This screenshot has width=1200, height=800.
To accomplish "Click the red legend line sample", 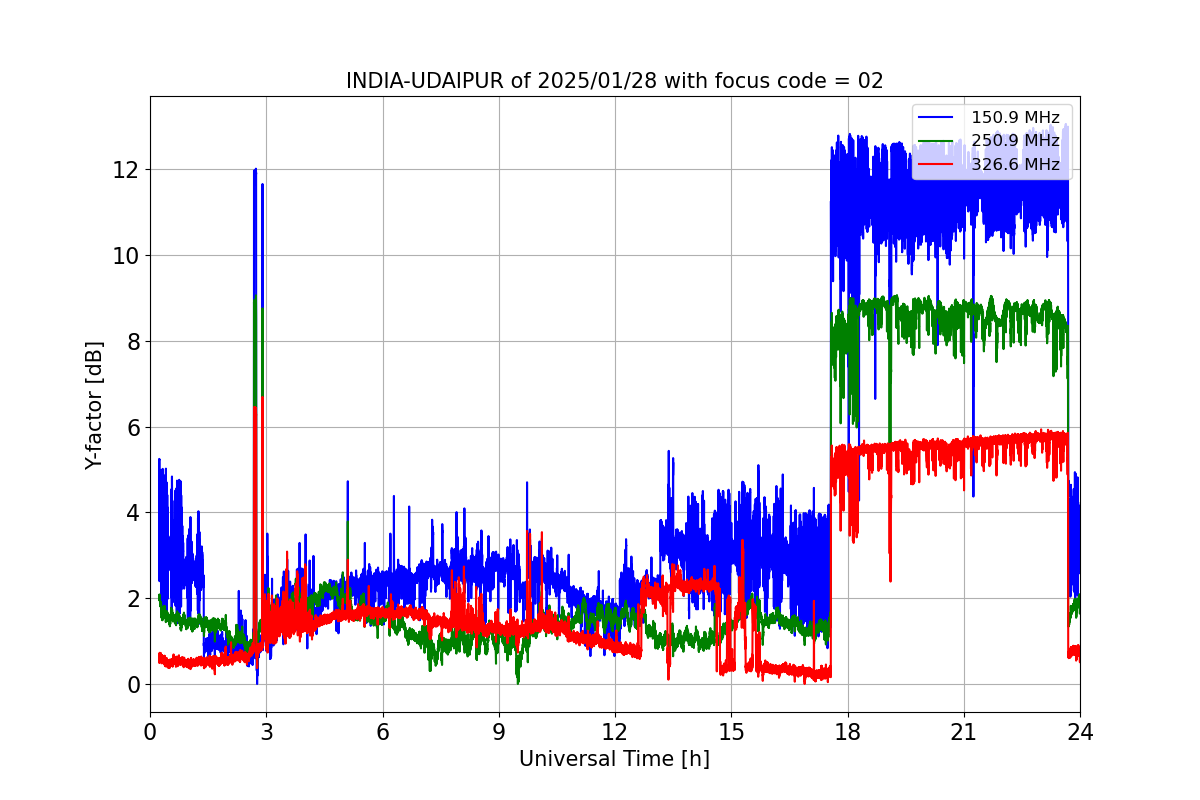I will (936, 165).
